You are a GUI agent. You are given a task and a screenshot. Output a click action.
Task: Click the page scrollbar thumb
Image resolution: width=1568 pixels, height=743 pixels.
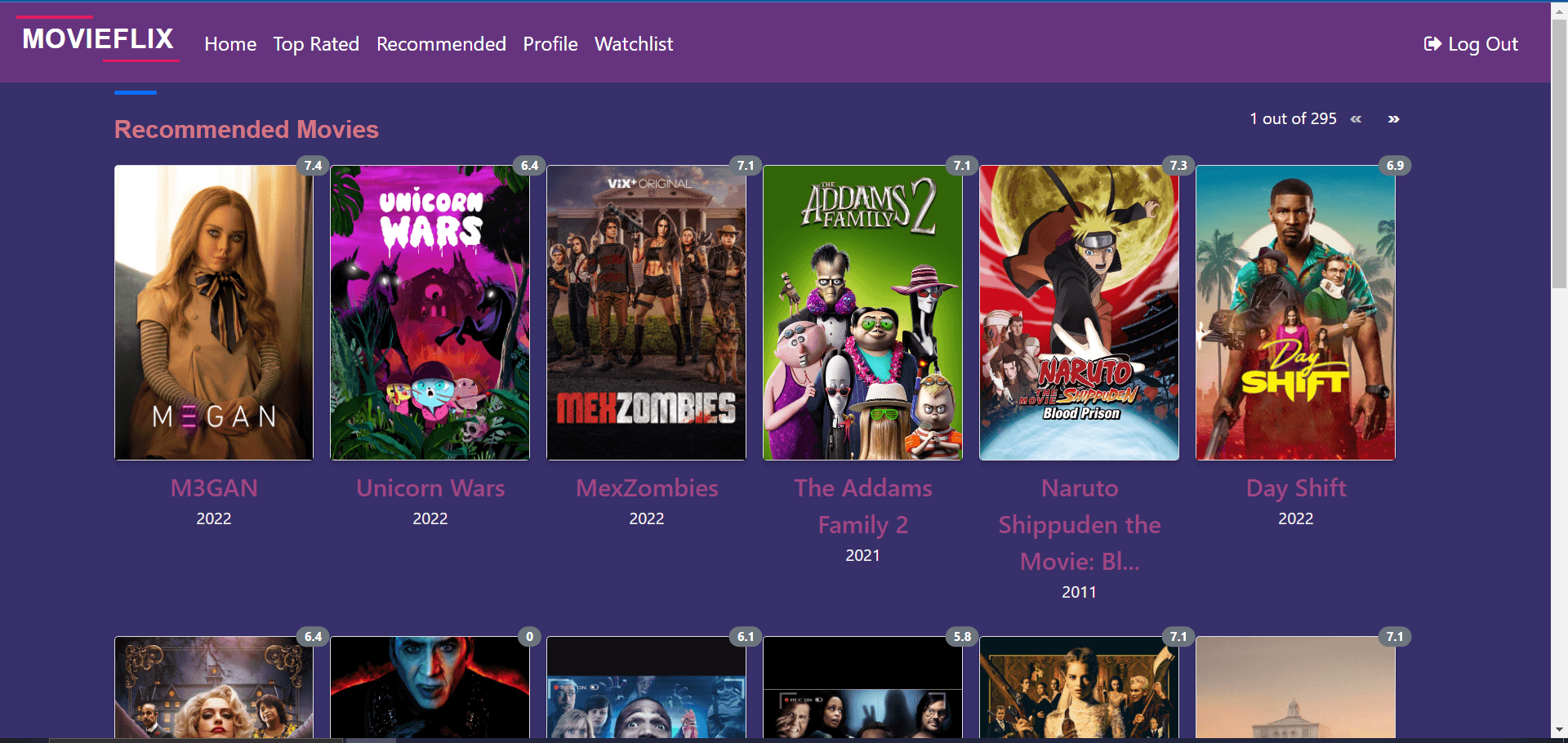coord(1559,153)
